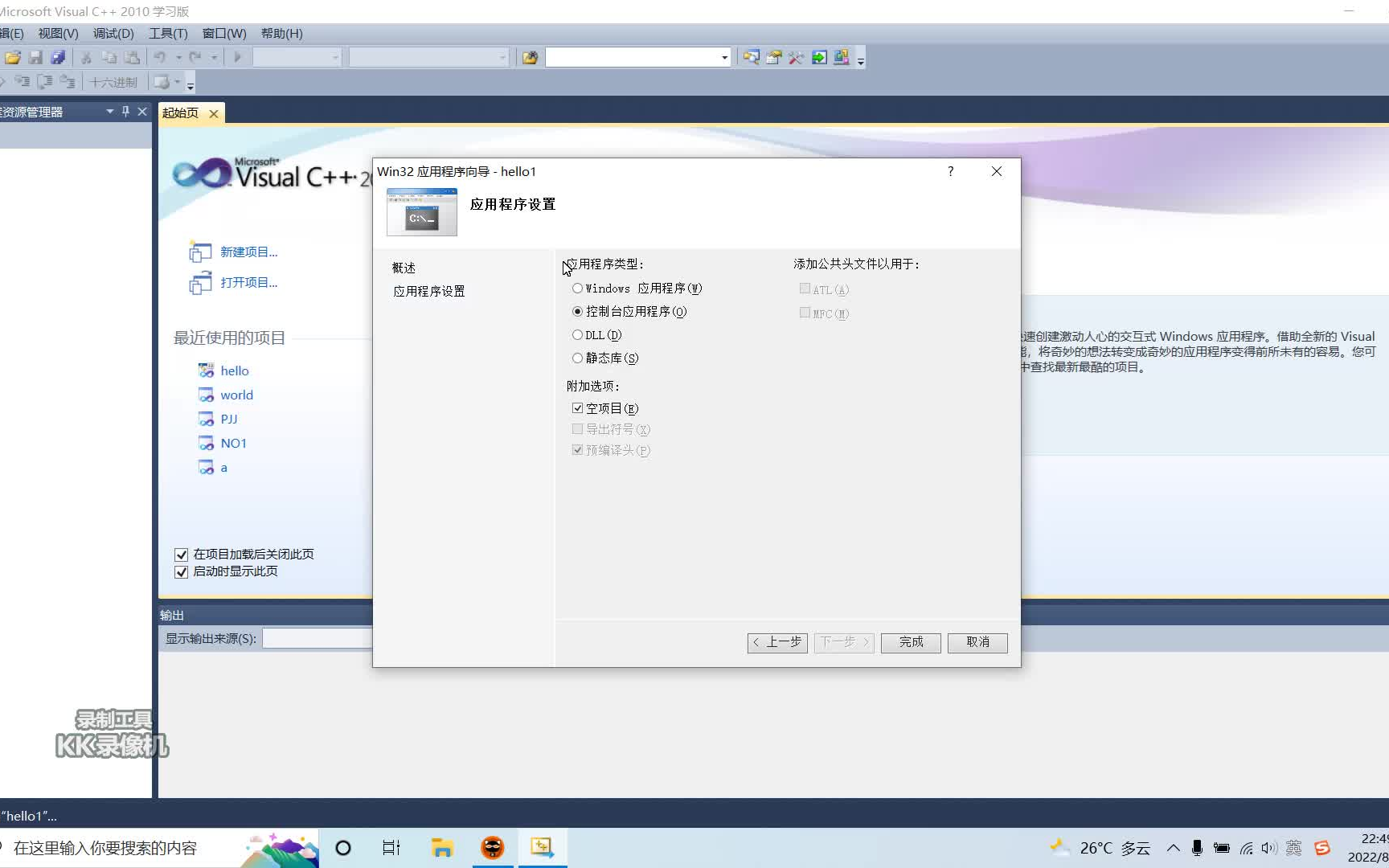The height and width of the screenshot is (868, 1389).
Task: Click the Sogou input method tray icon
Action: point(1322,848)
